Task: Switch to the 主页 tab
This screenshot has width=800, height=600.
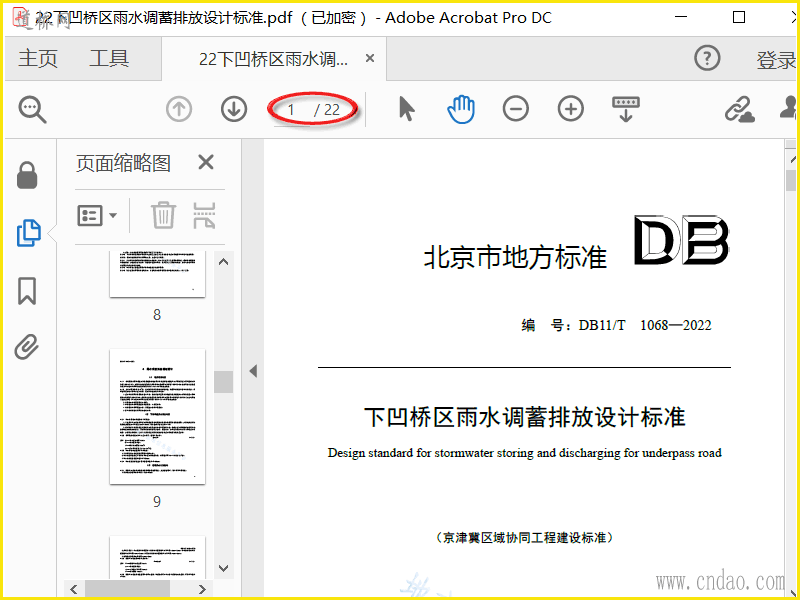Action: pos(38,59)
